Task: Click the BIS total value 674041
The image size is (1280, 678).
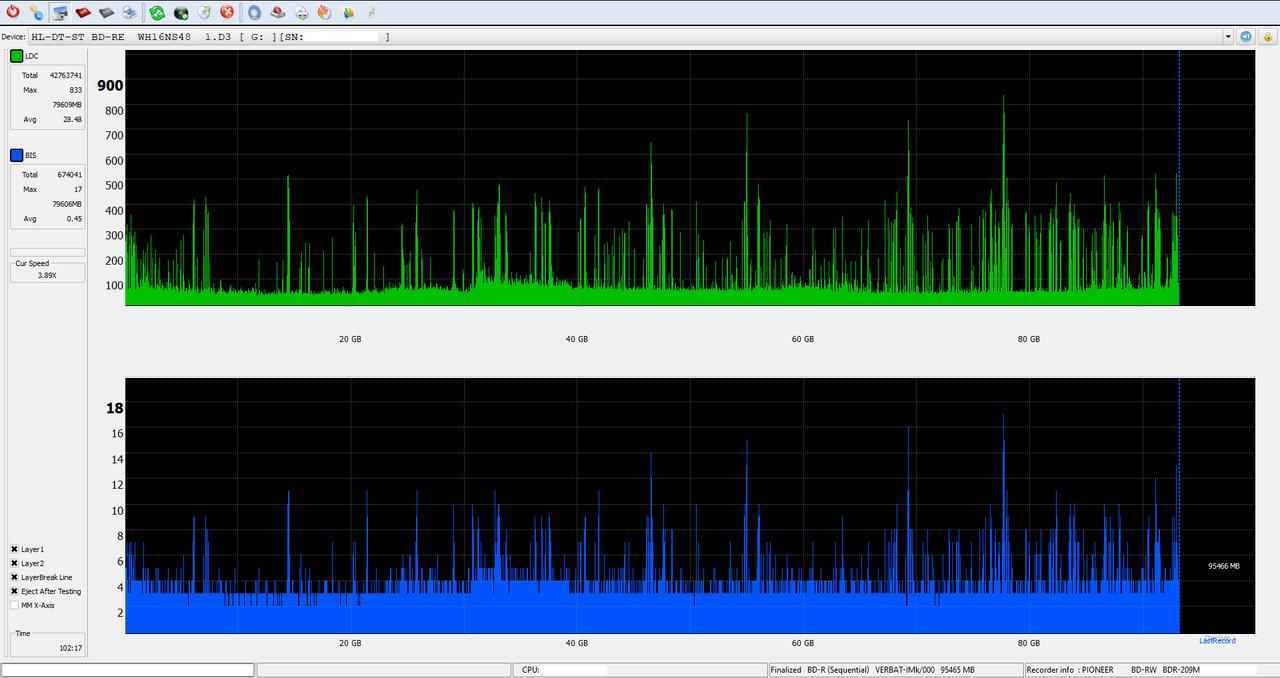Action: click(68, 174)
